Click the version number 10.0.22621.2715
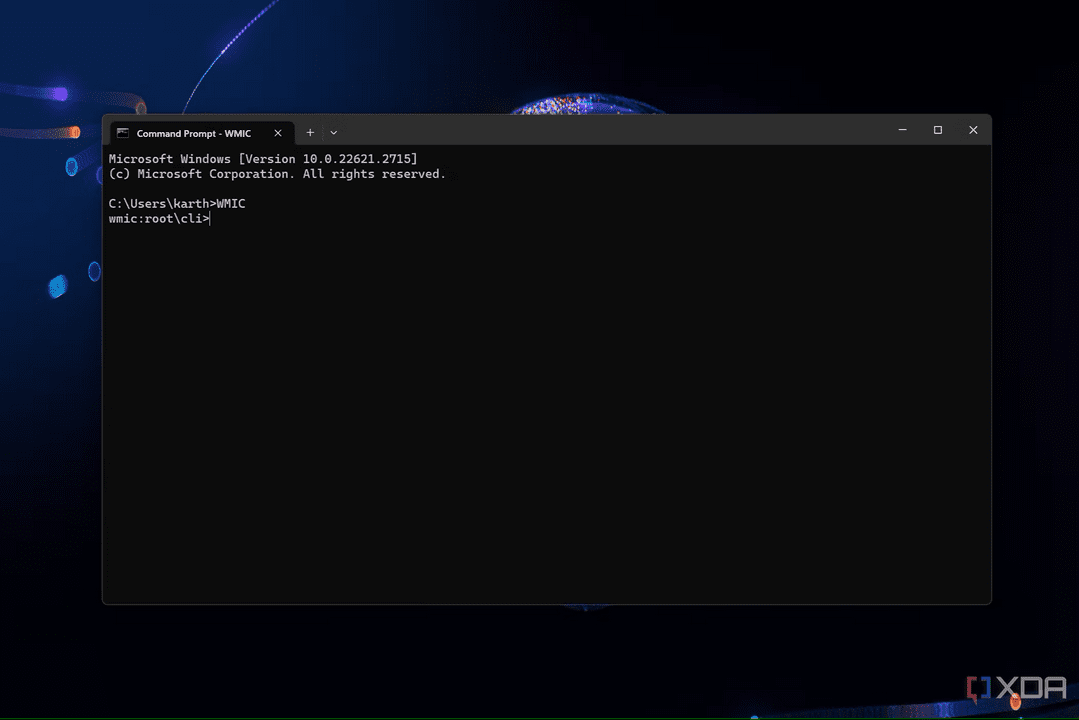The height and width of the screenshot is (720, 1079). coord(356,159)
